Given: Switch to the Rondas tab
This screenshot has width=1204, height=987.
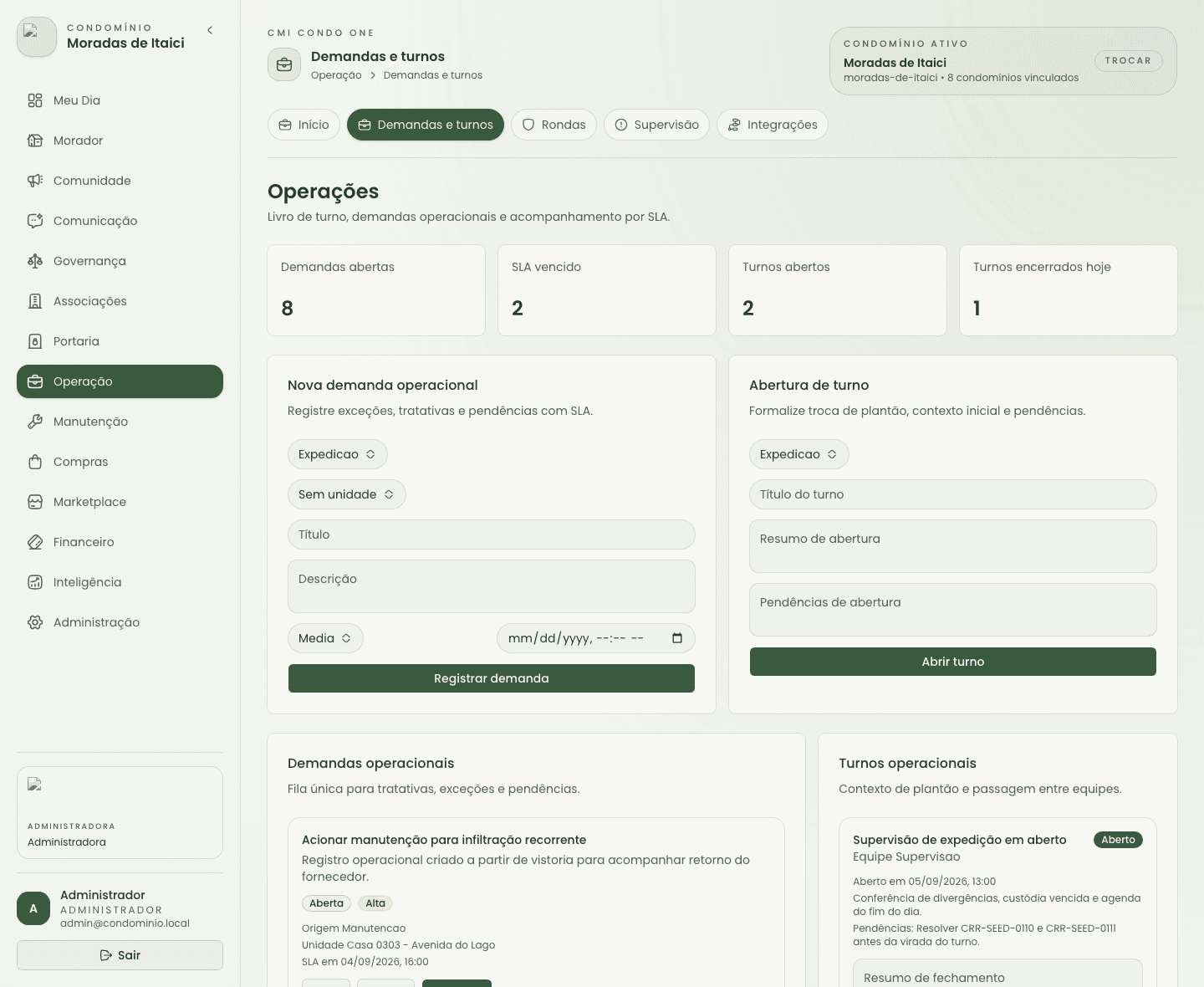Looking at the screenshot, I should (x=554, y=125).
